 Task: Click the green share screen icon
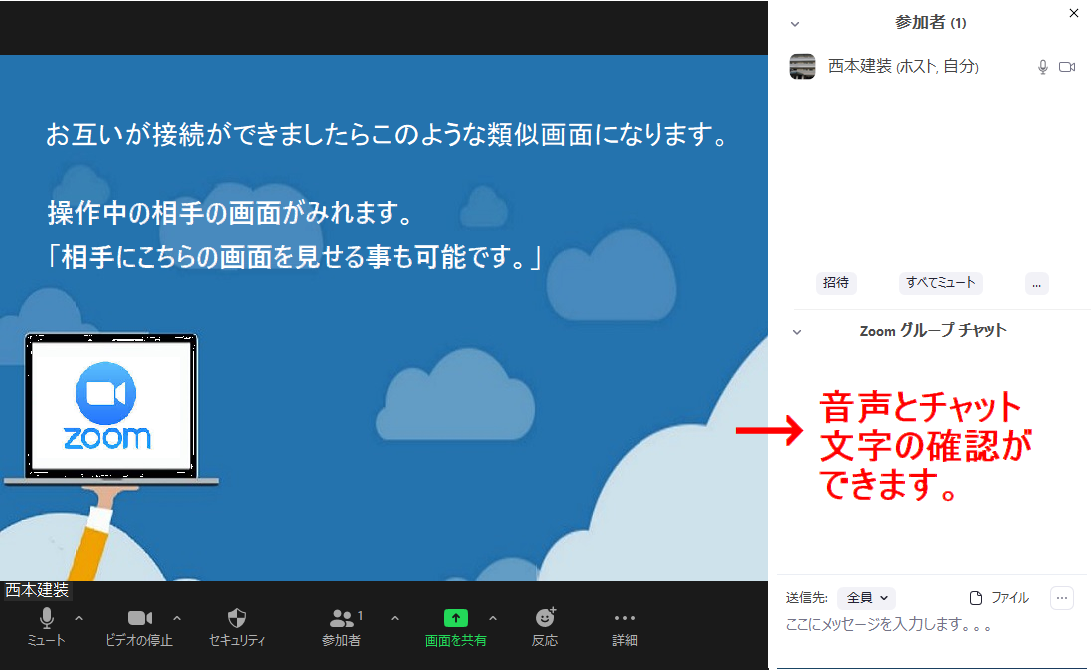(x=456, y=619)
